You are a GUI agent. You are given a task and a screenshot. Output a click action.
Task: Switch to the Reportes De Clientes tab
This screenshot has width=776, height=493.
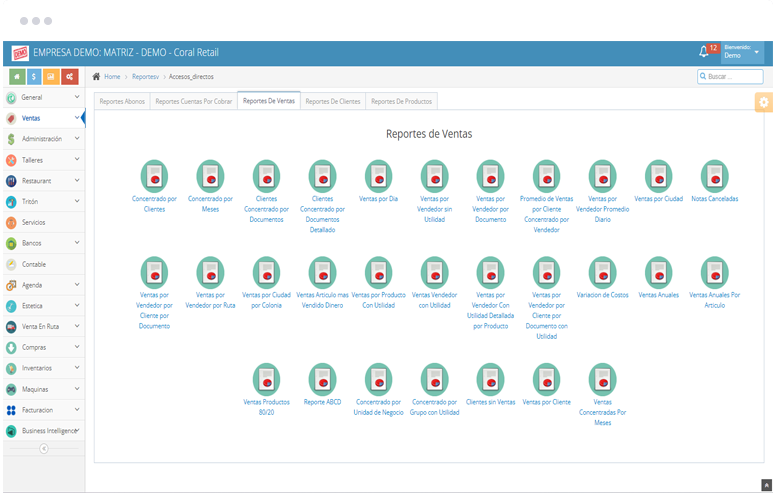point(333,101)
